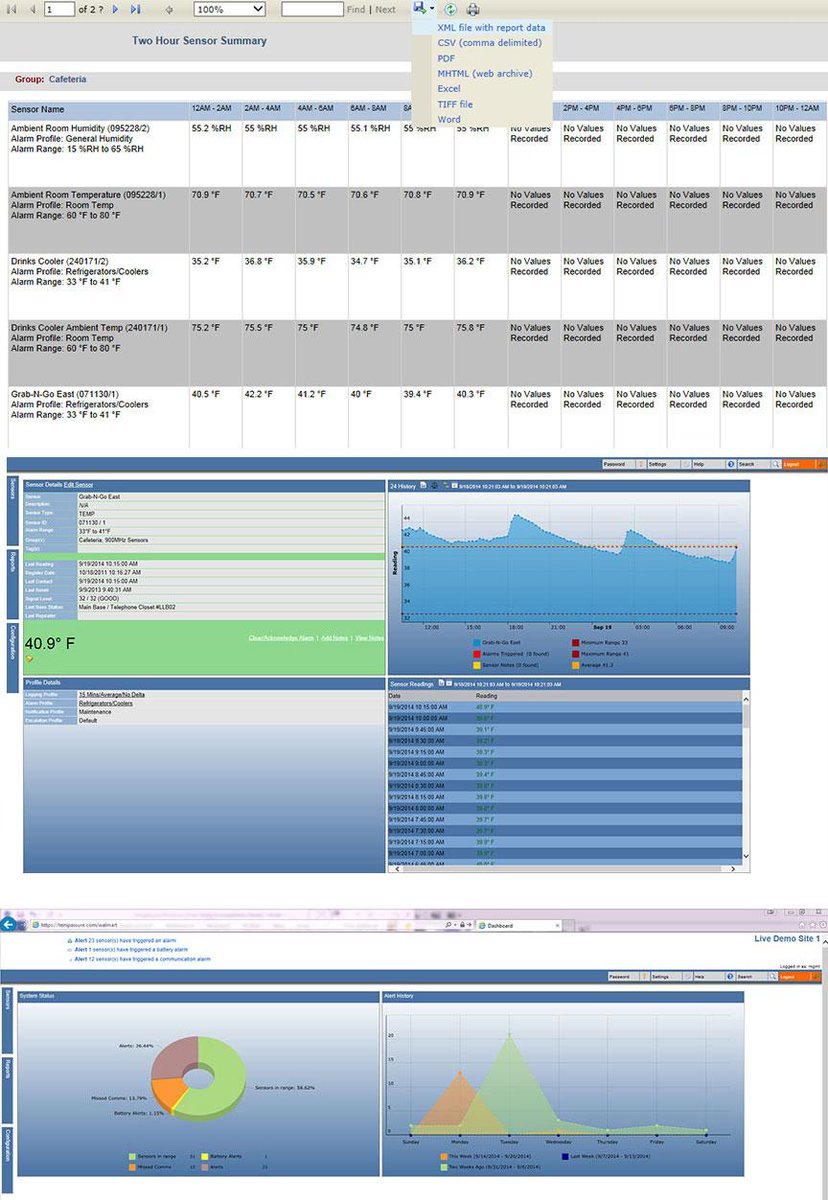The image size is (828, 1200).
Task: Click Clear/Acknowledge Alarm link
Action: tap(283, 637)
